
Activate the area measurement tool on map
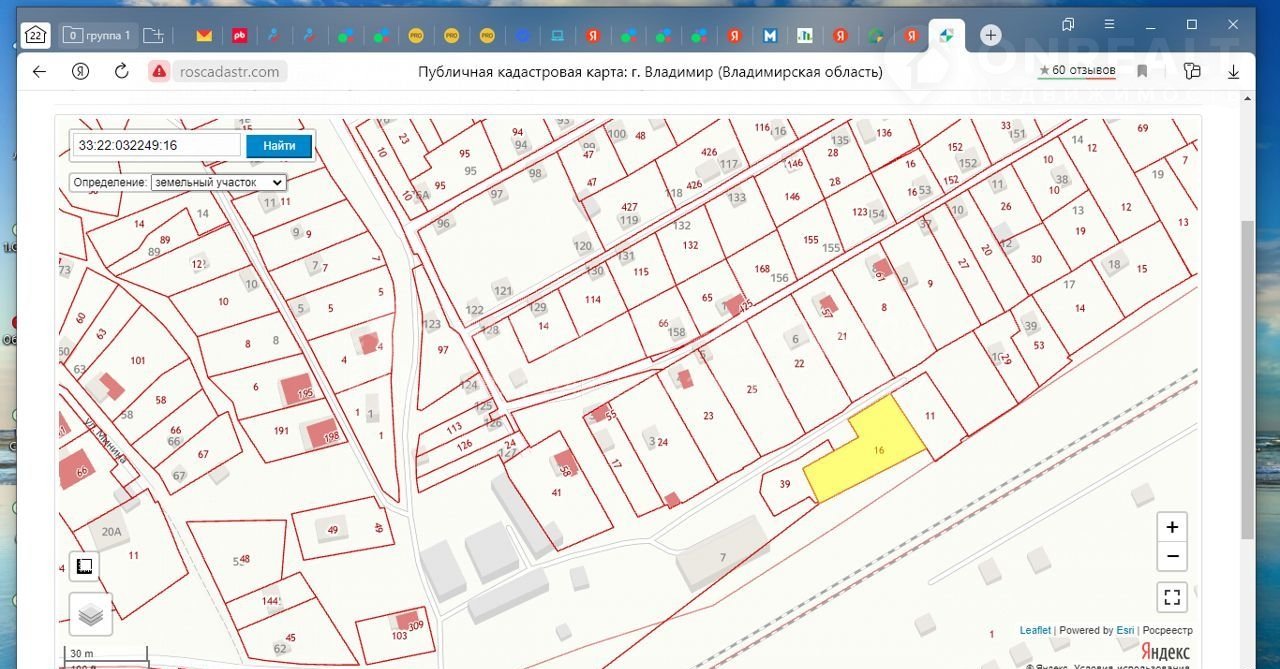85,566
